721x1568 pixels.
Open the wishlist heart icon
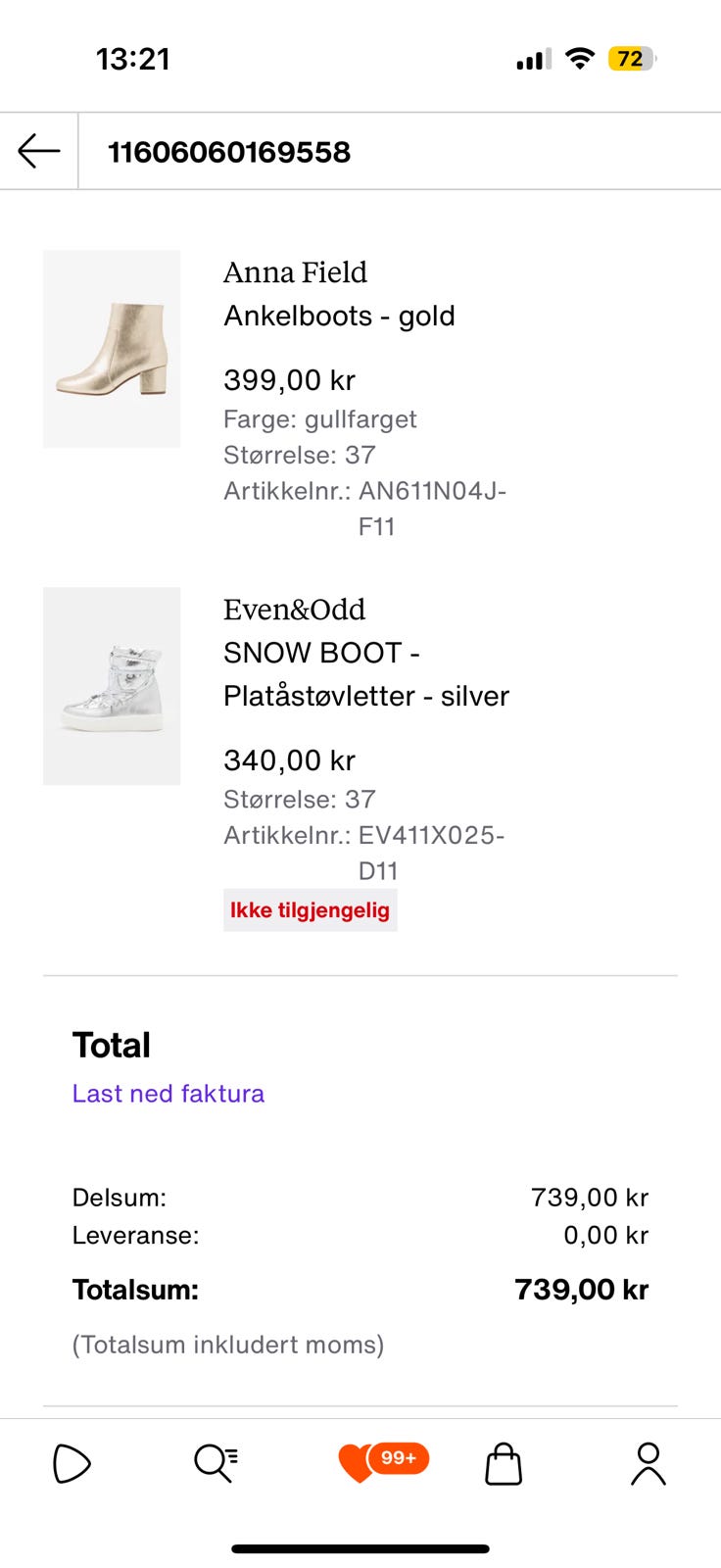coord(356,1464)
